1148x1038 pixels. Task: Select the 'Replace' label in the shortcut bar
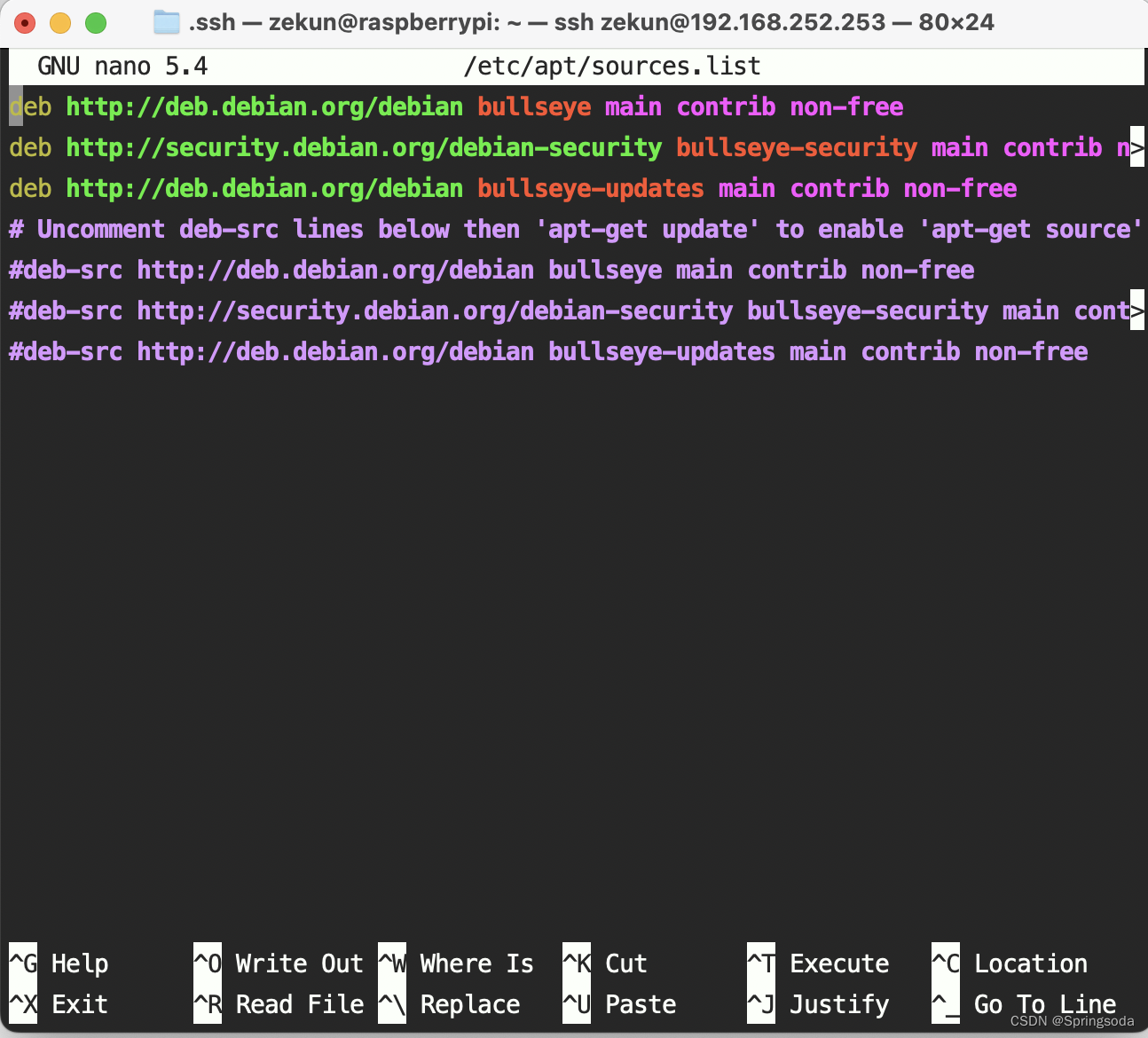click(x=469, y=1004)
